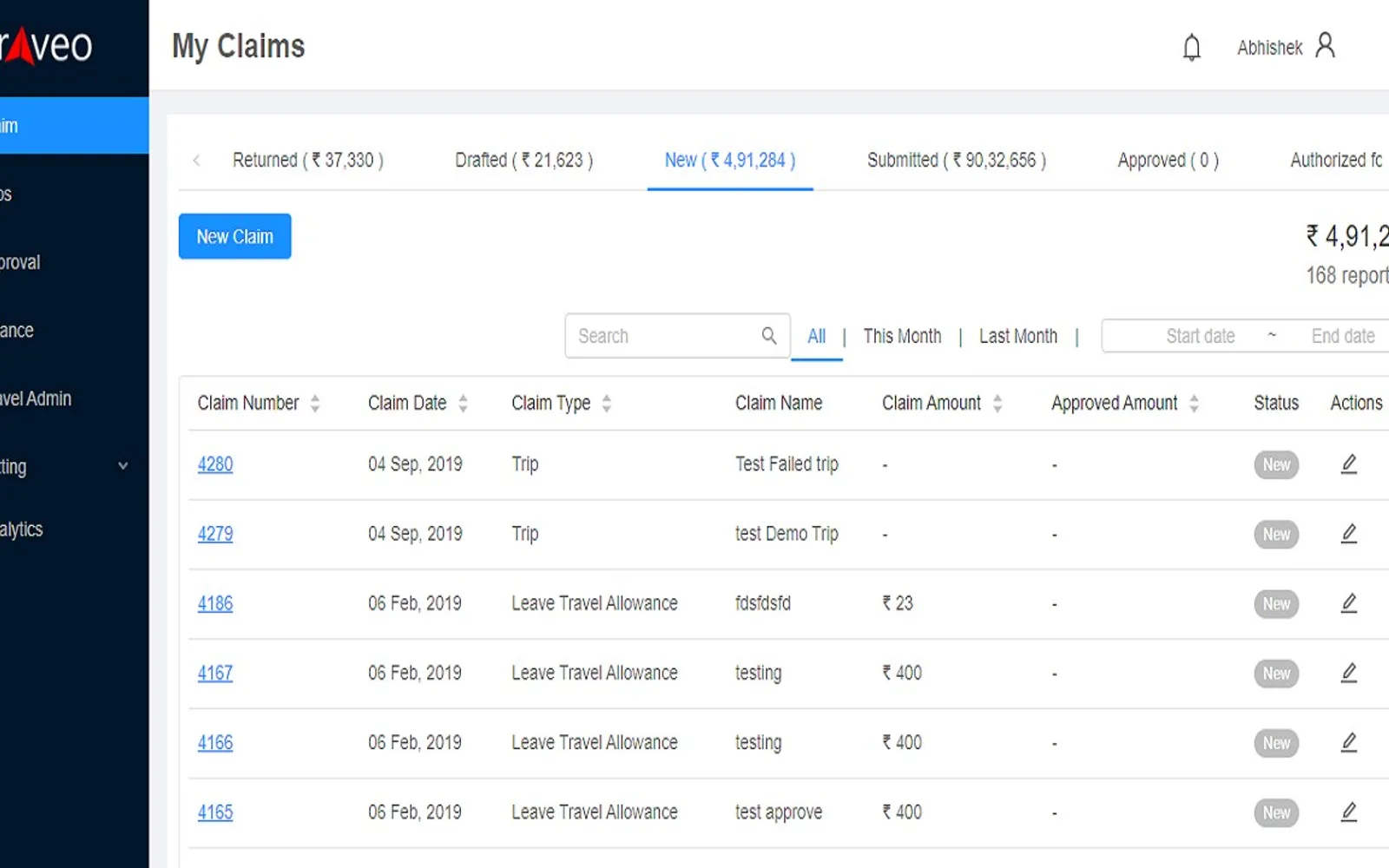Pick an End date

click(x=1343, y=336)
